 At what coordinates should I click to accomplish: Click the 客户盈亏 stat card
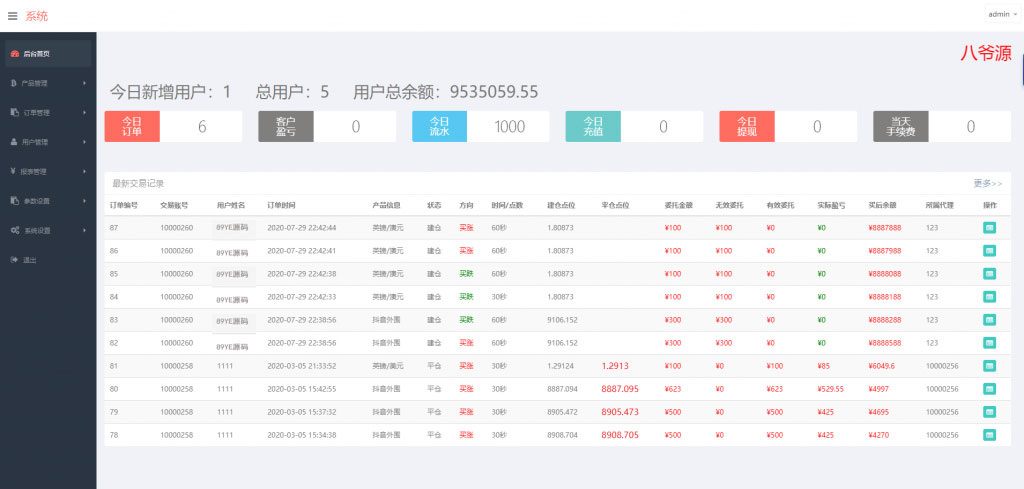327,127
